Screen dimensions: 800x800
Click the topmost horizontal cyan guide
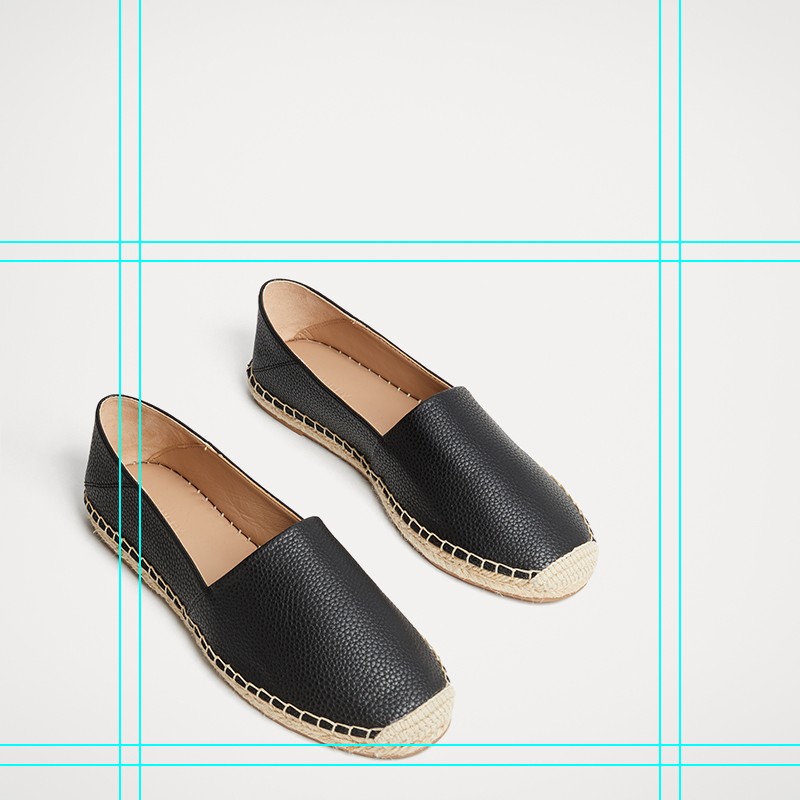400,242
